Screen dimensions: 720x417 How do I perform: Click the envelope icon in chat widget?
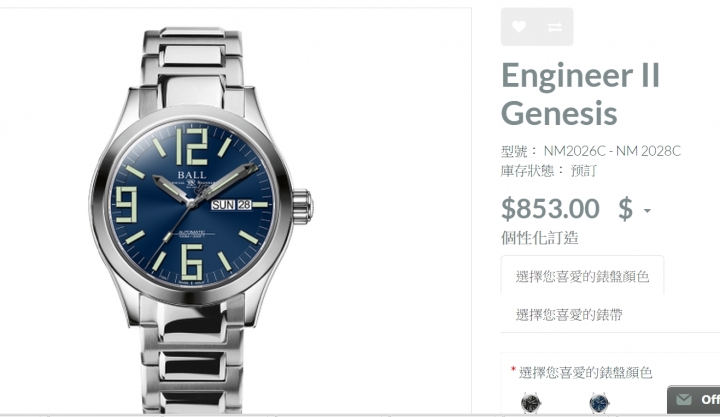[x=684, y=399]
